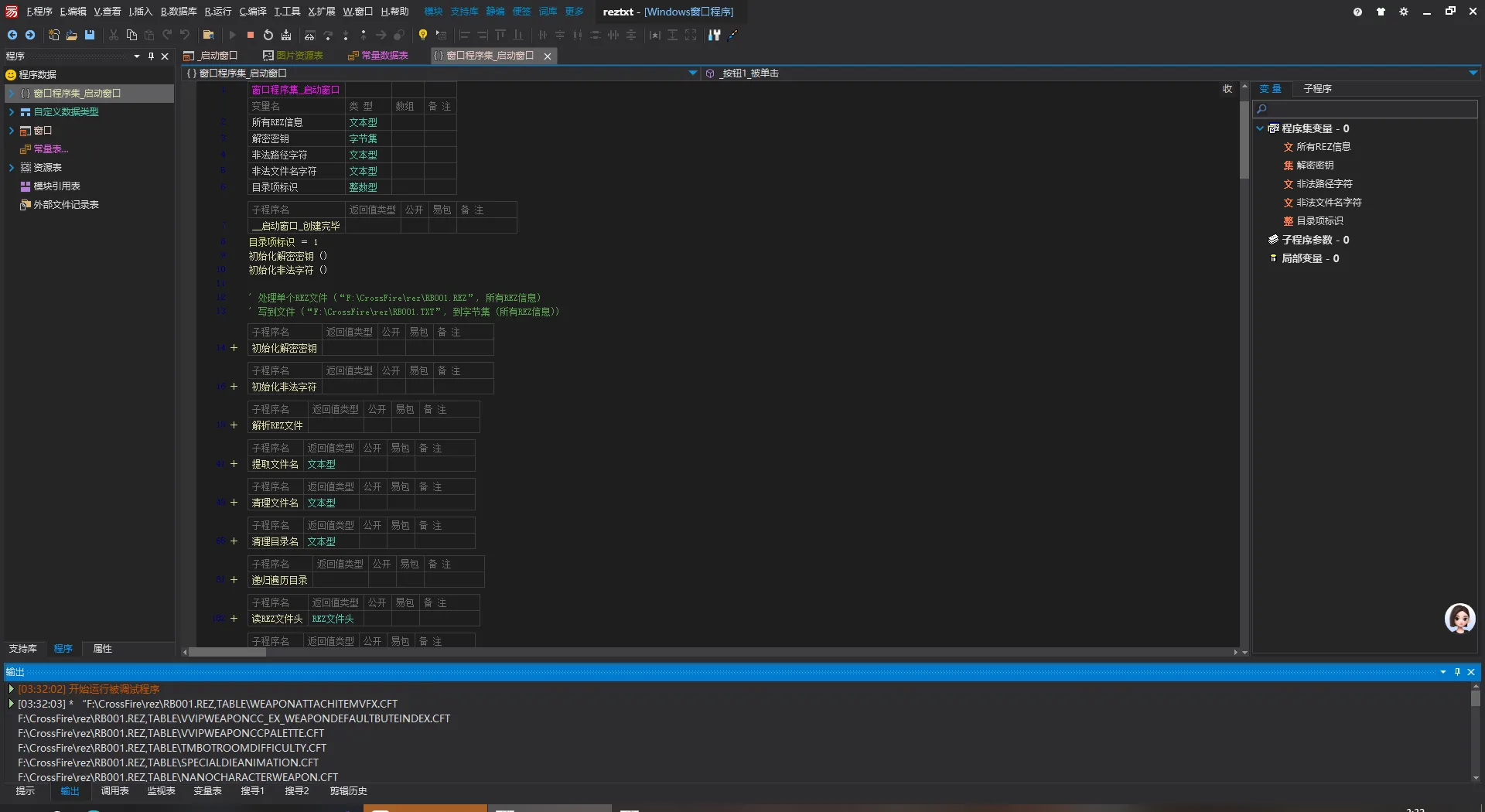Screen dimensions: 1485x812
Task: Click the 支持库 link in the top bar
Action: tap(464, 12)
